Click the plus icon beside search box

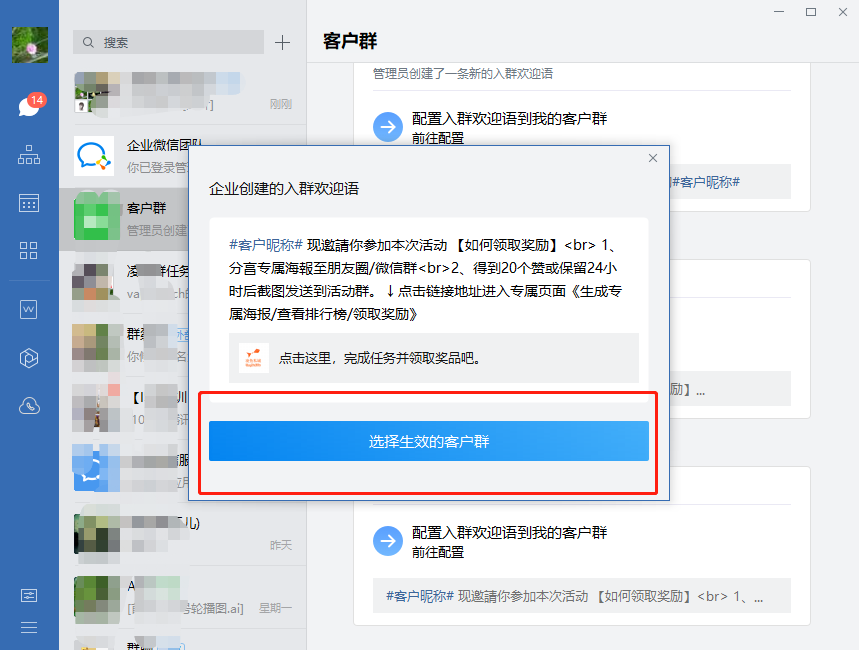(282, 42)
